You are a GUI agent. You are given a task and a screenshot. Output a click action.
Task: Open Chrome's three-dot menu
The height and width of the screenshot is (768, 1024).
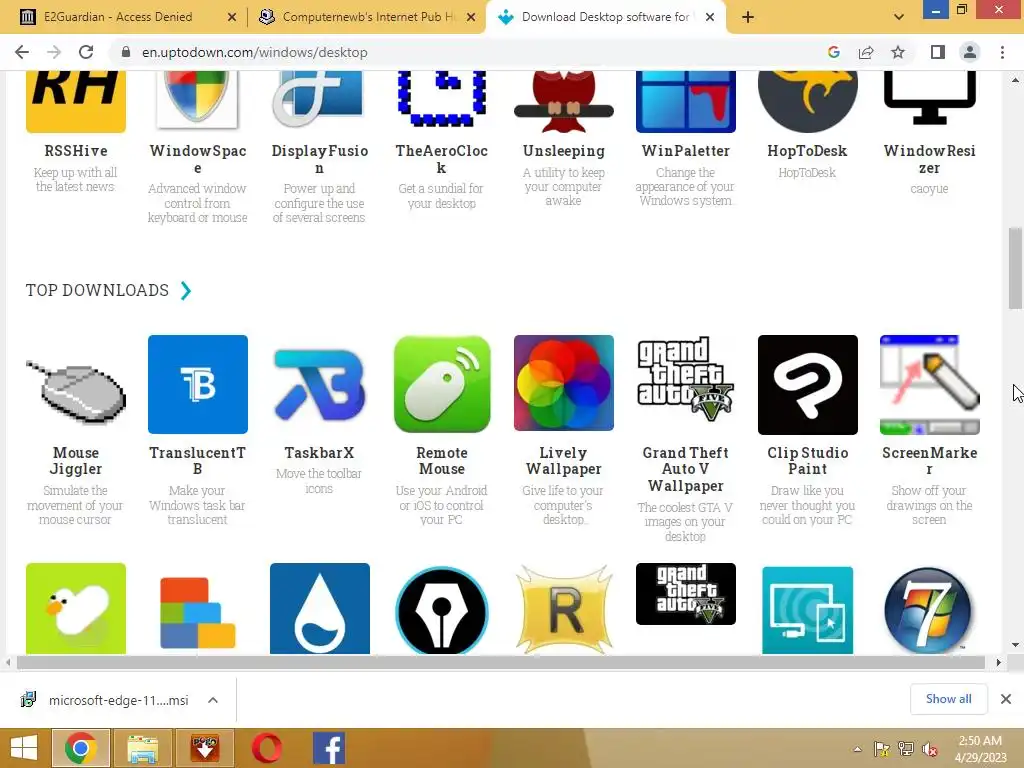[x=1002, y=52]
